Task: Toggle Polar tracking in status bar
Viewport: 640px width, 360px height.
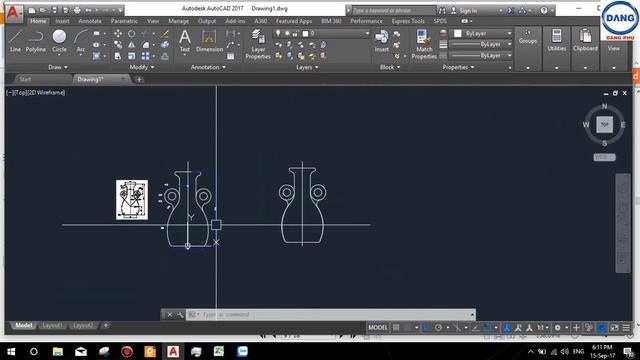Action: point(438,327)
